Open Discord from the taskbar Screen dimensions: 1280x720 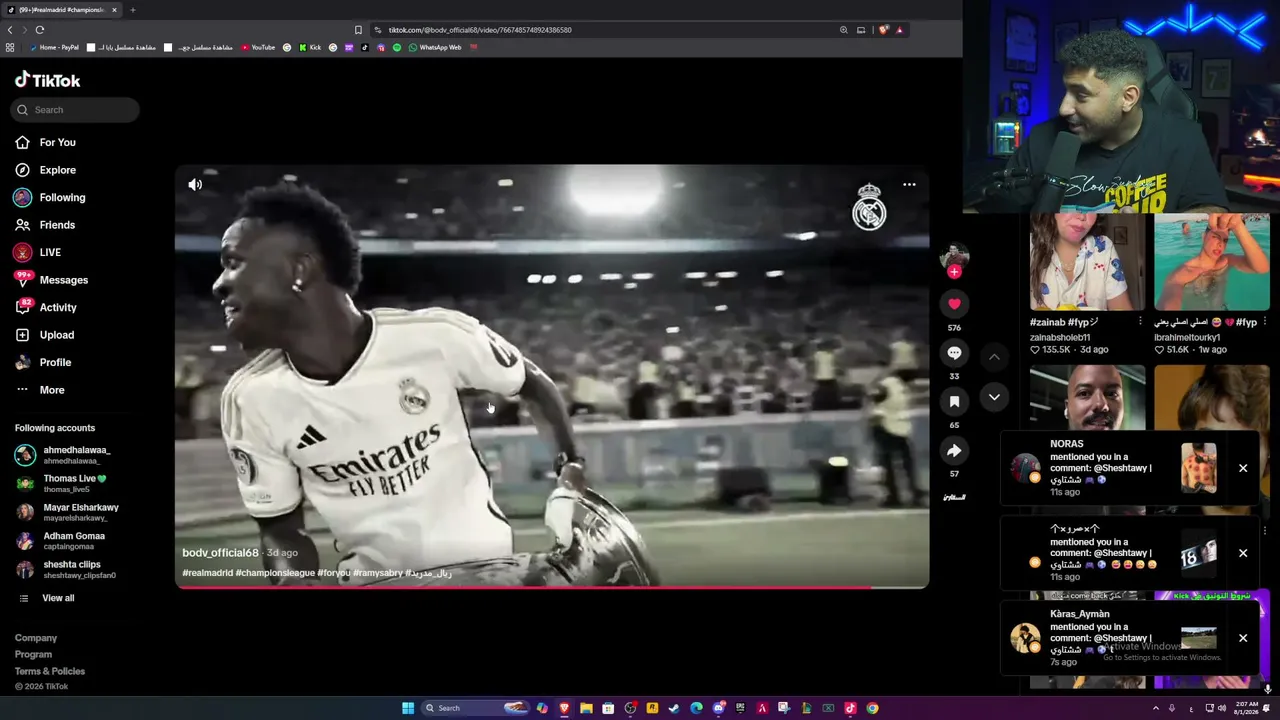[718, 708]
